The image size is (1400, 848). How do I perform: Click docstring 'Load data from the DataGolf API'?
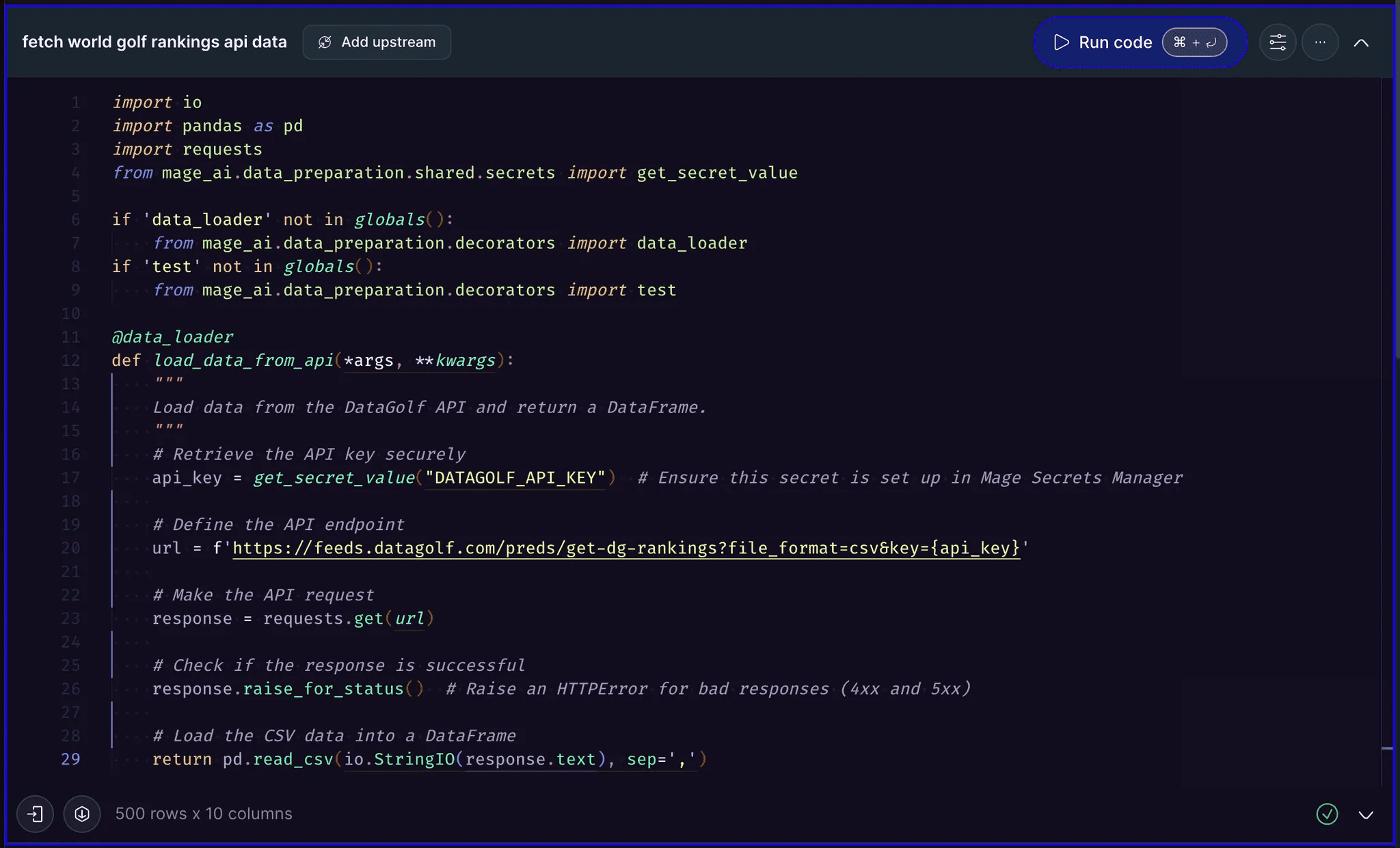309,408
